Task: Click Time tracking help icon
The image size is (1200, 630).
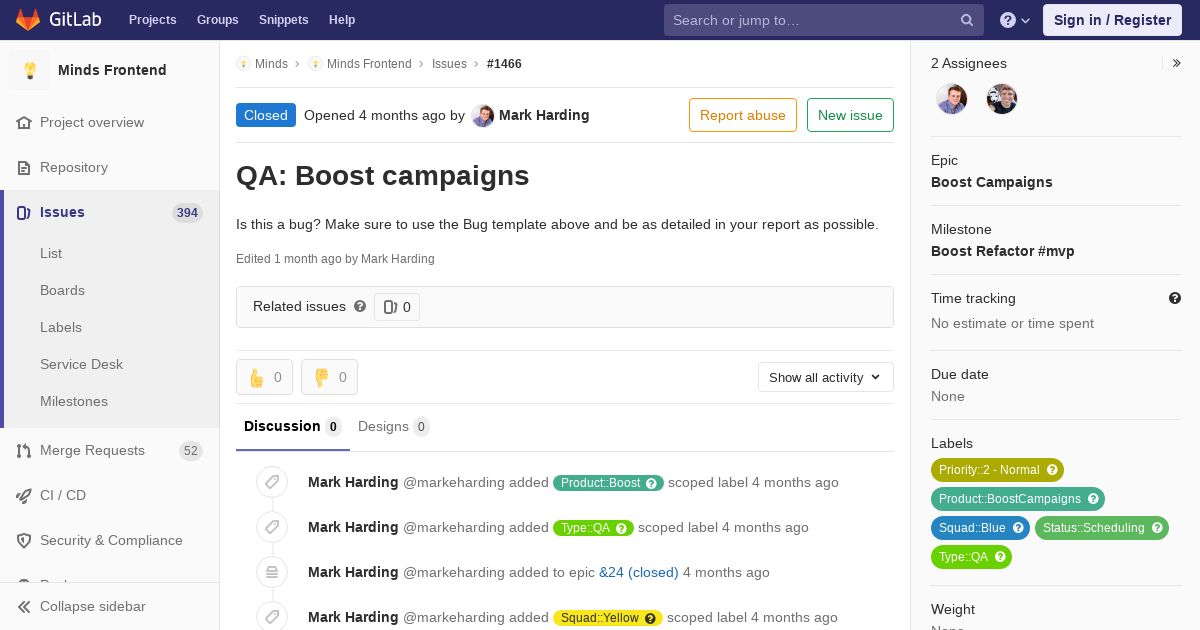Action: click(1174, 298)
